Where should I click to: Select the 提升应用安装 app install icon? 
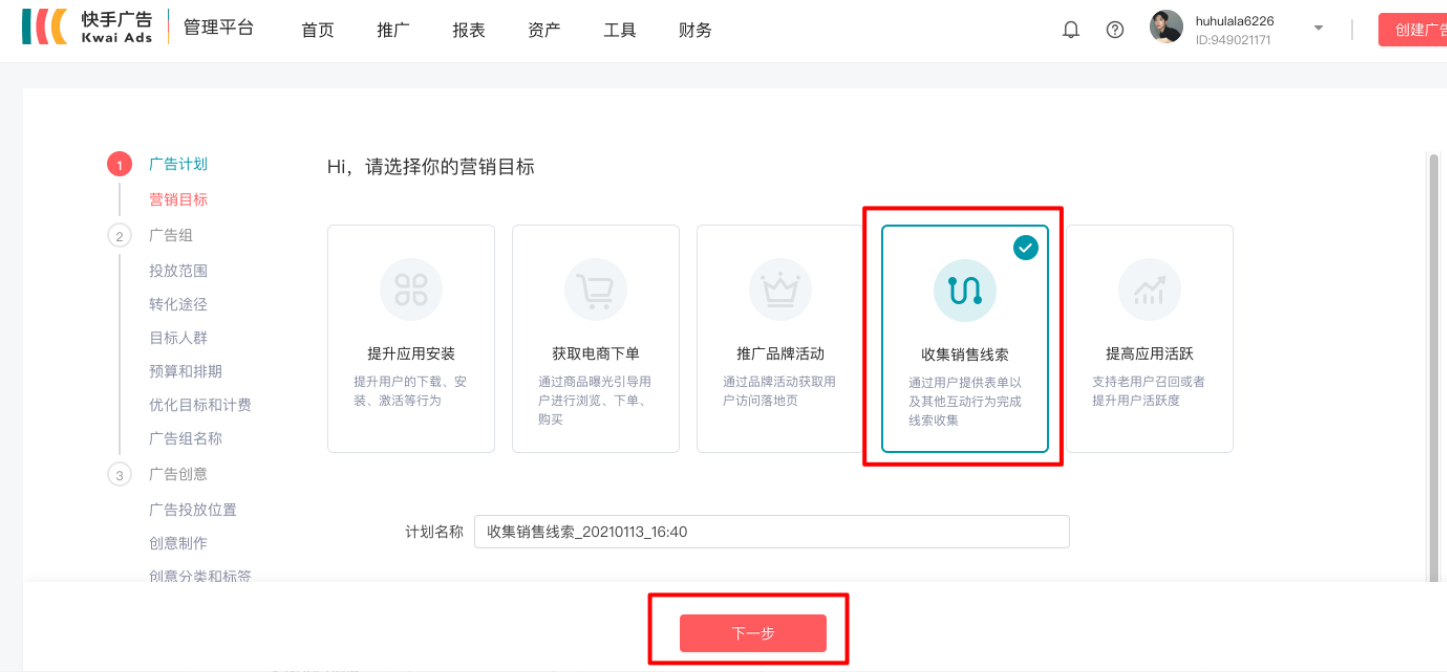410,289
